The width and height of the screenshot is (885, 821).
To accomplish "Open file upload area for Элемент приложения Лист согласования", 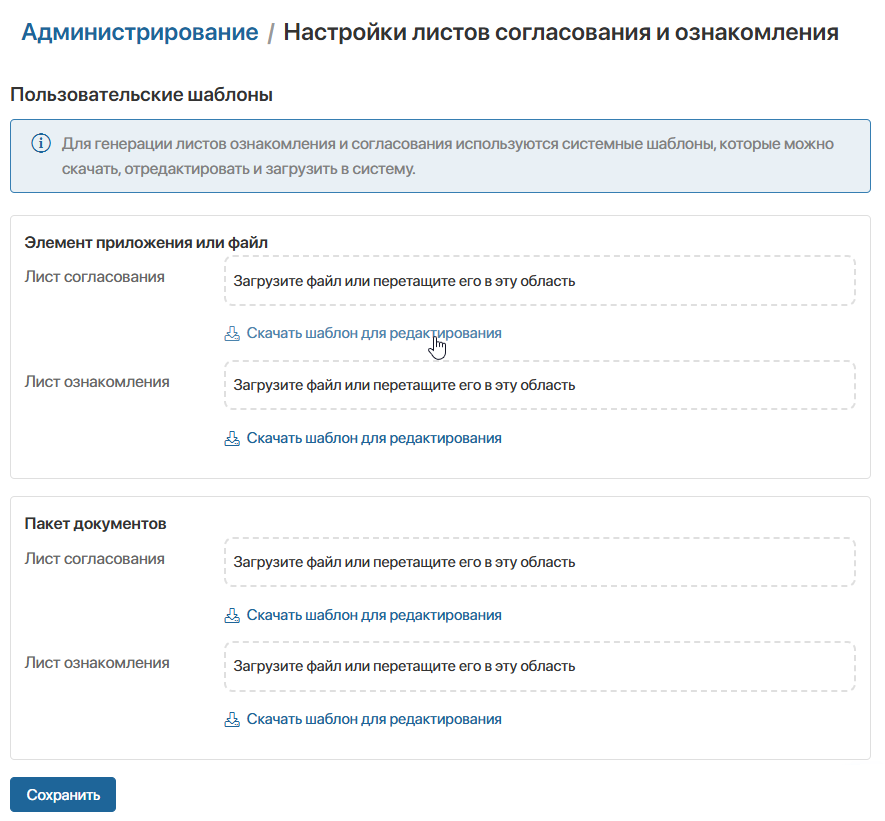I will click(540, 280).
